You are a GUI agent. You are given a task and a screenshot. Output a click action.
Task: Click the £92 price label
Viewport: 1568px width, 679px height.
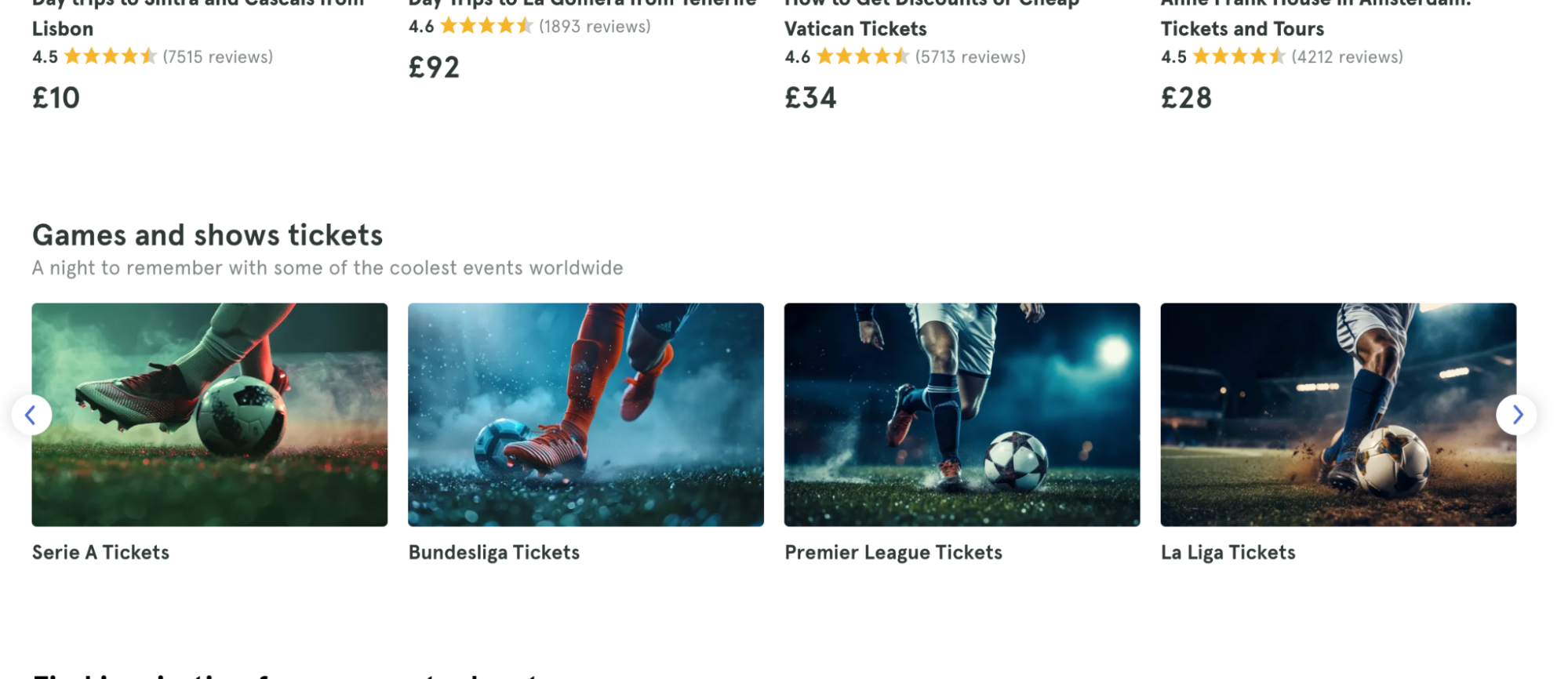pos(433,66)
